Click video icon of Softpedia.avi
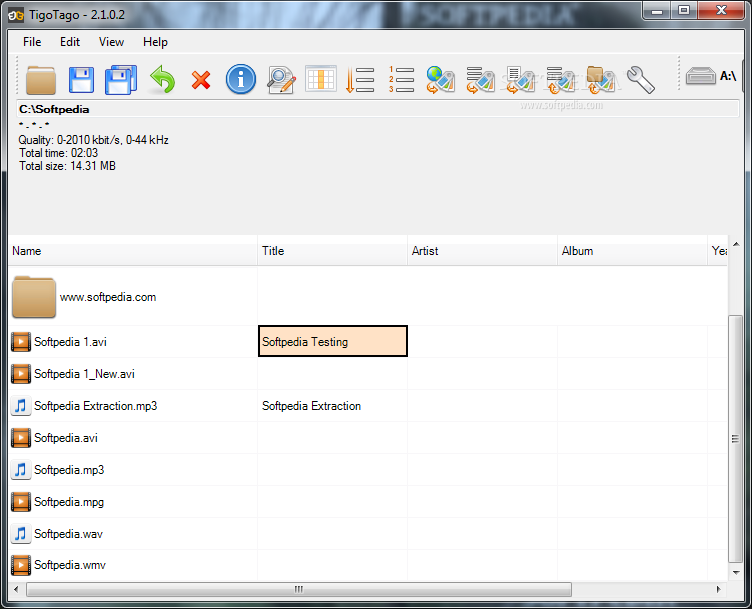 point(21,438)
